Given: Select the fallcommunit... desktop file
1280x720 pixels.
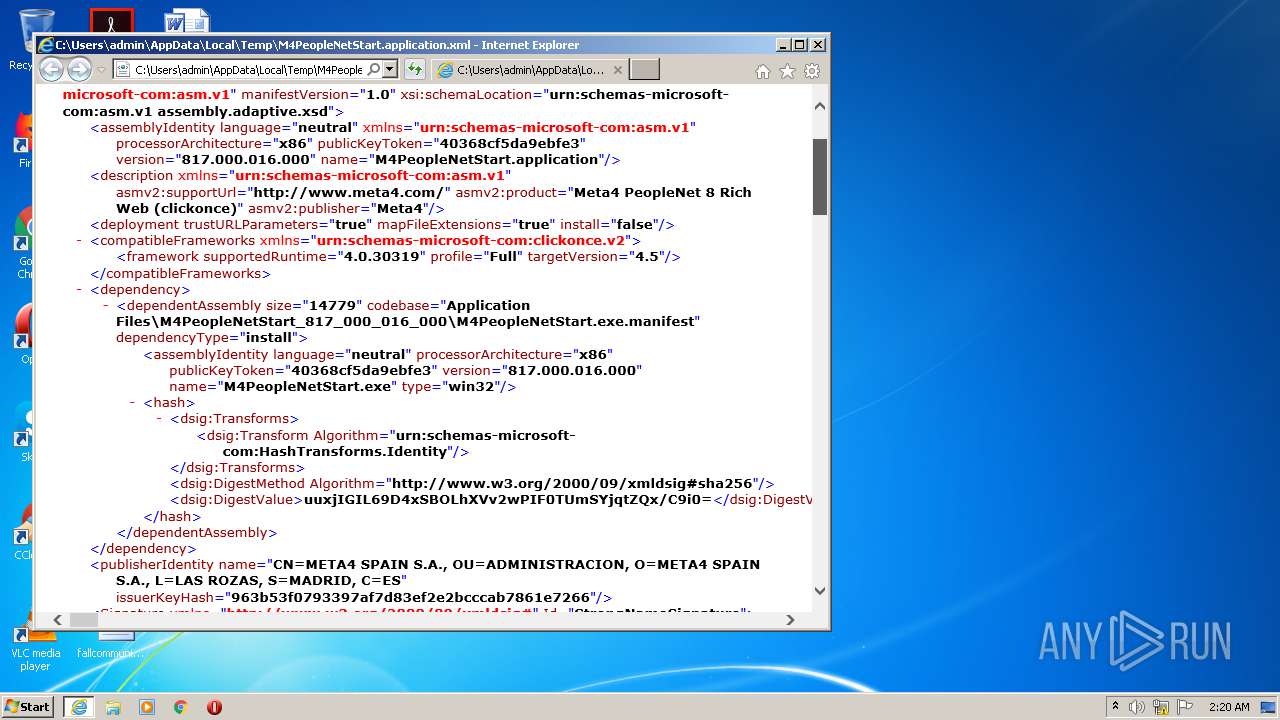Looking at the screenshot, I should click(x=110, y=645).
